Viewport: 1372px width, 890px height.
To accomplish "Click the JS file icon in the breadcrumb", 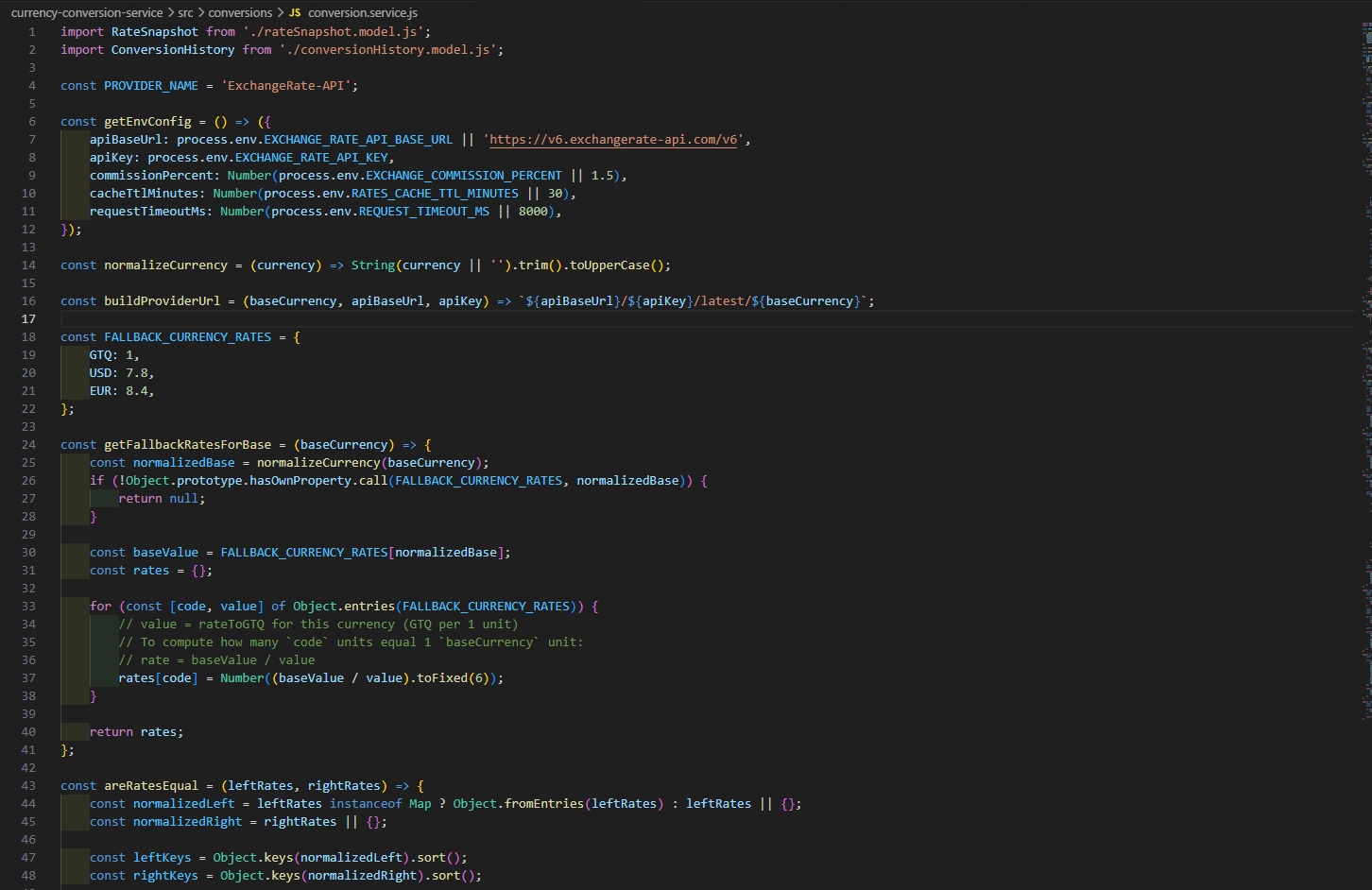I will point(295,13).
